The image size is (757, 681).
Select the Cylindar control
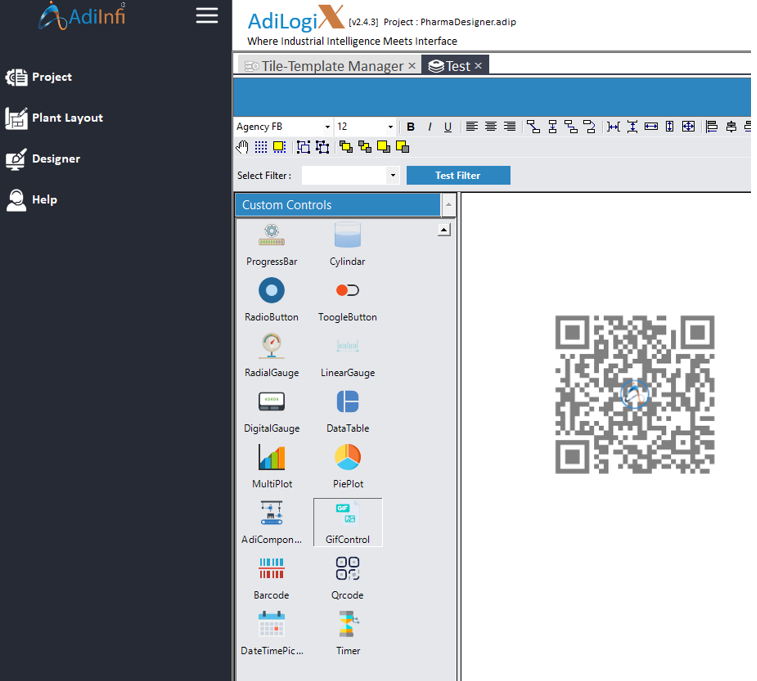348,245
